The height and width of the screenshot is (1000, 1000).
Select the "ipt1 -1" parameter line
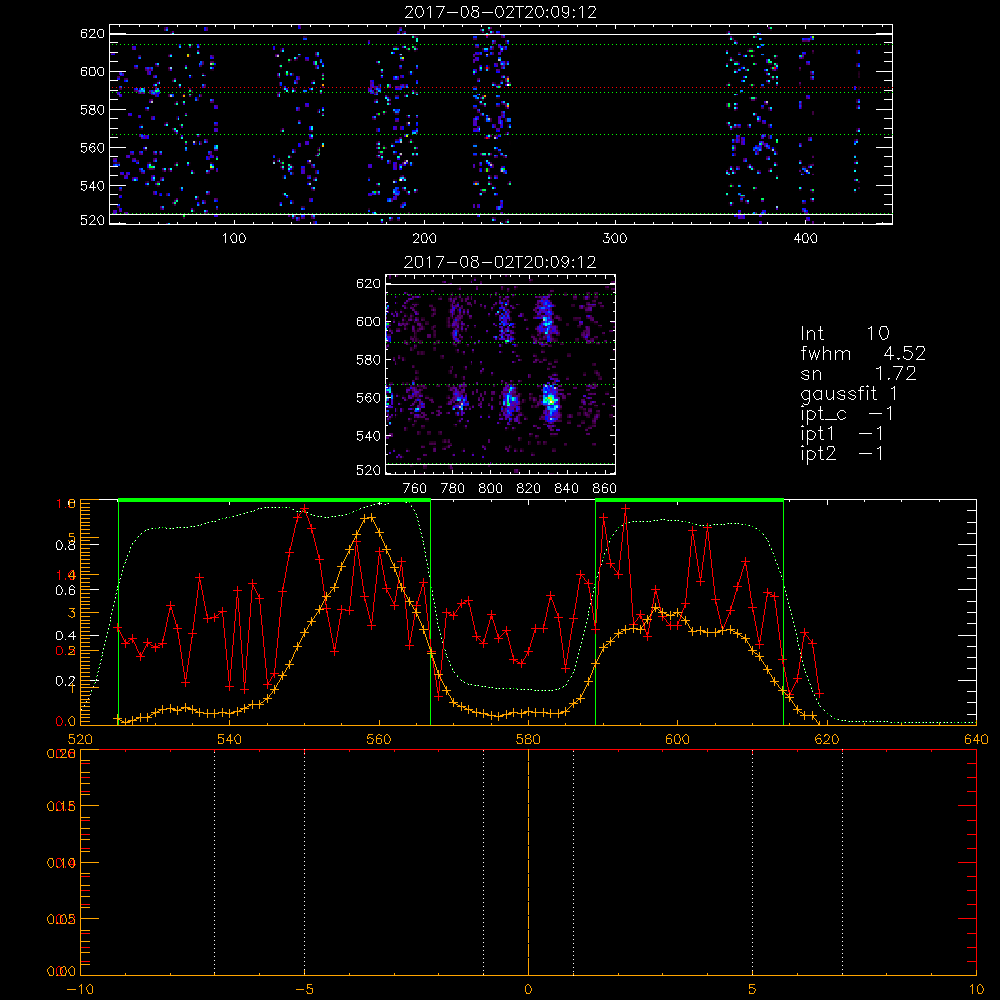click(x=842, y=434)
